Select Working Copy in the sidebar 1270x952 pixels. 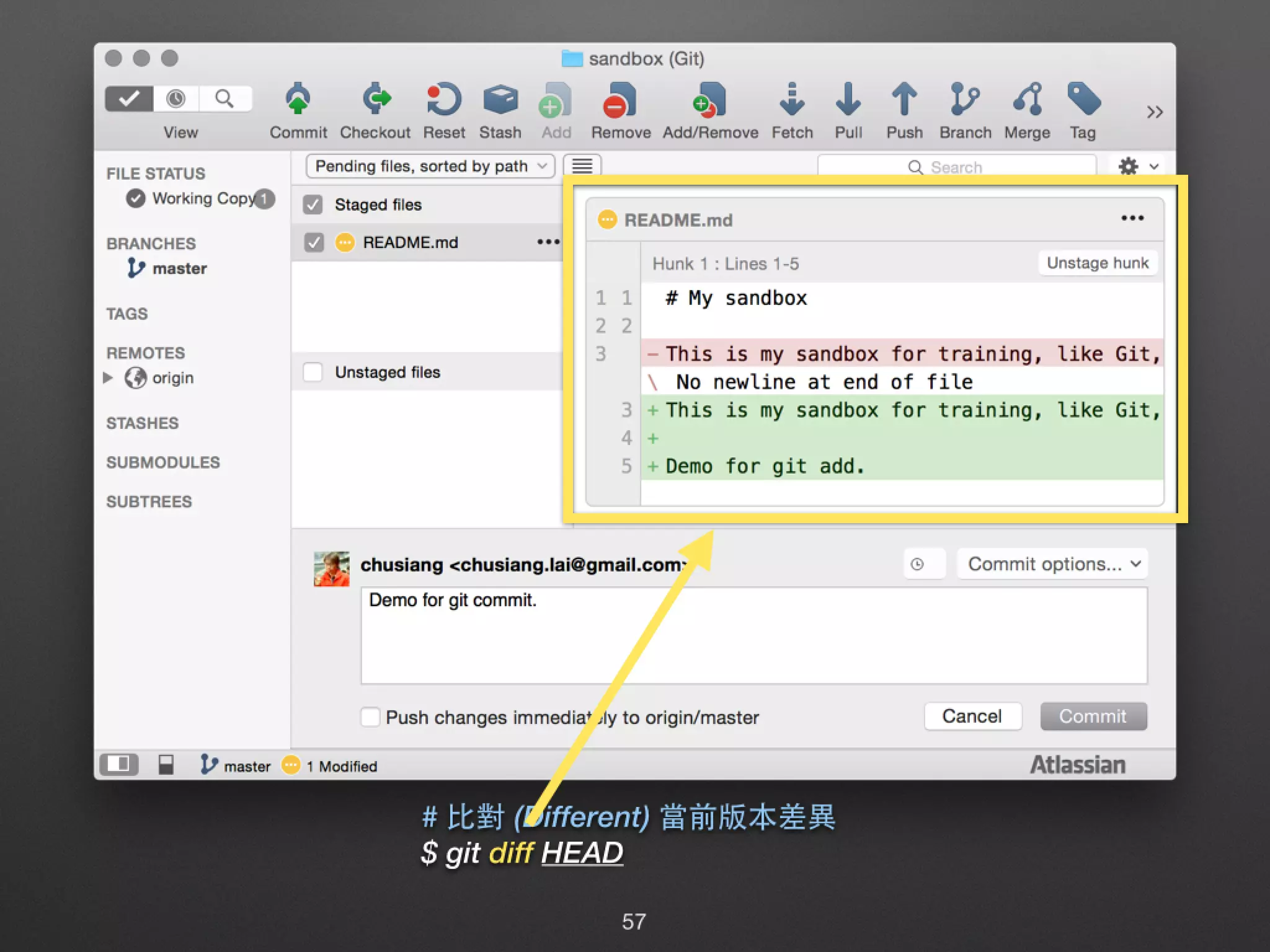click(203, 198)
